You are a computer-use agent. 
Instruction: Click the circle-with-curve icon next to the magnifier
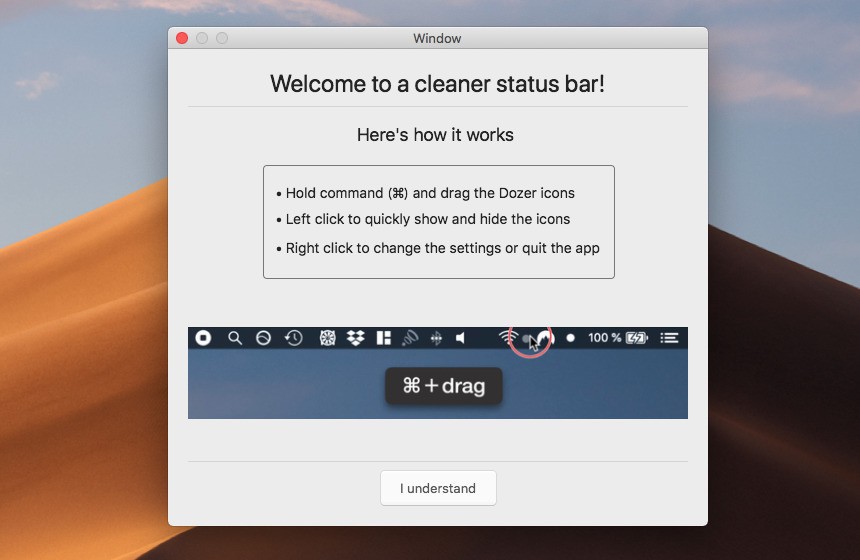click(x=263, y=338)
